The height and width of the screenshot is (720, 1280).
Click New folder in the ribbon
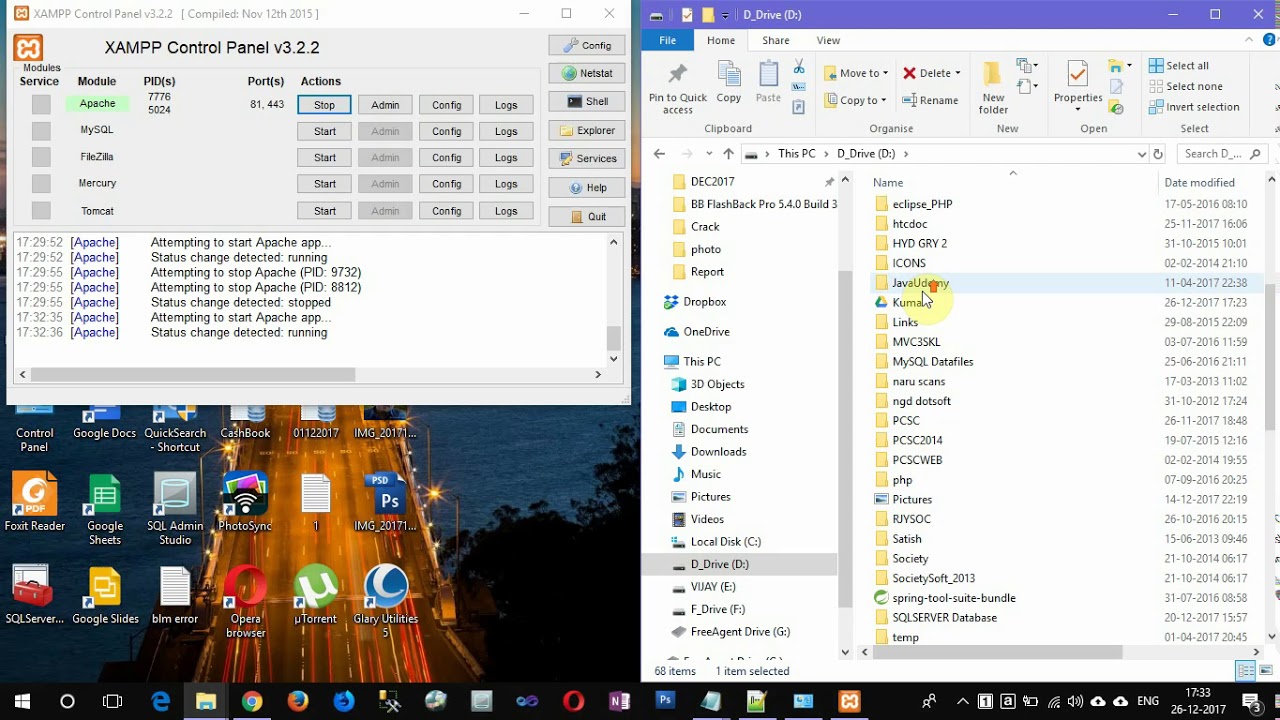993,88
